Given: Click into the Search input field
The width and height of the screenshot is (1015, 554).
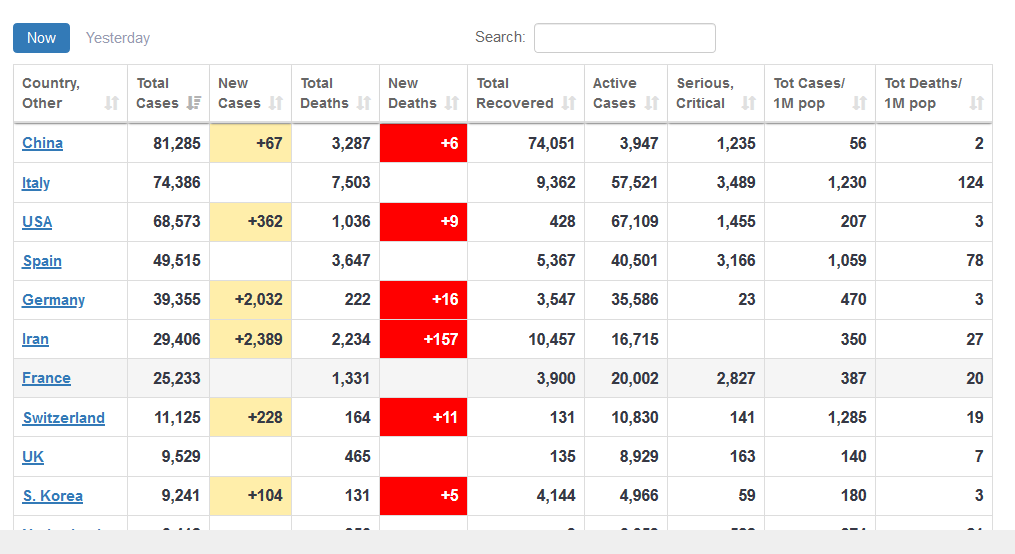Looking at the screenshot, I should tap(624, 38).
